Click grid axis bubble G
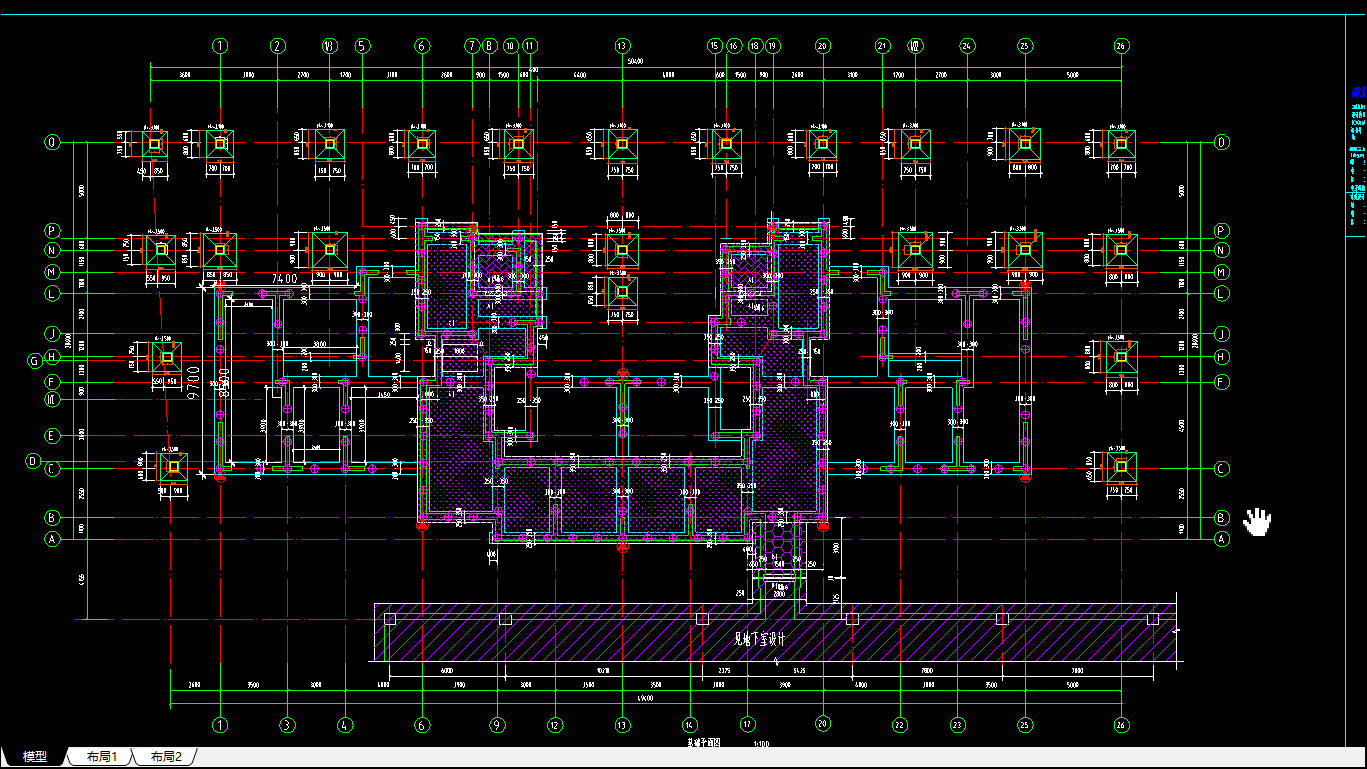The height and width of the screenshot is (769, 1367). click(x=33, y=360)
